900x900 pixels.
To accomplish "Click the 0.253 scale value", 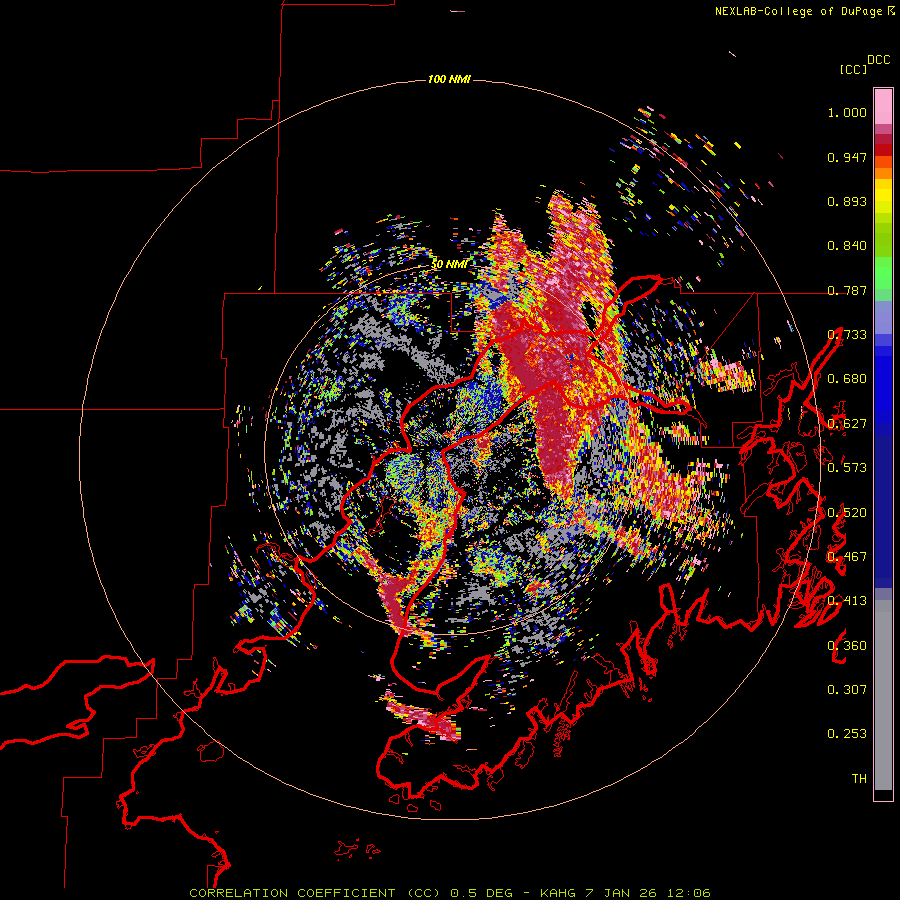I will tap(847, 734).
